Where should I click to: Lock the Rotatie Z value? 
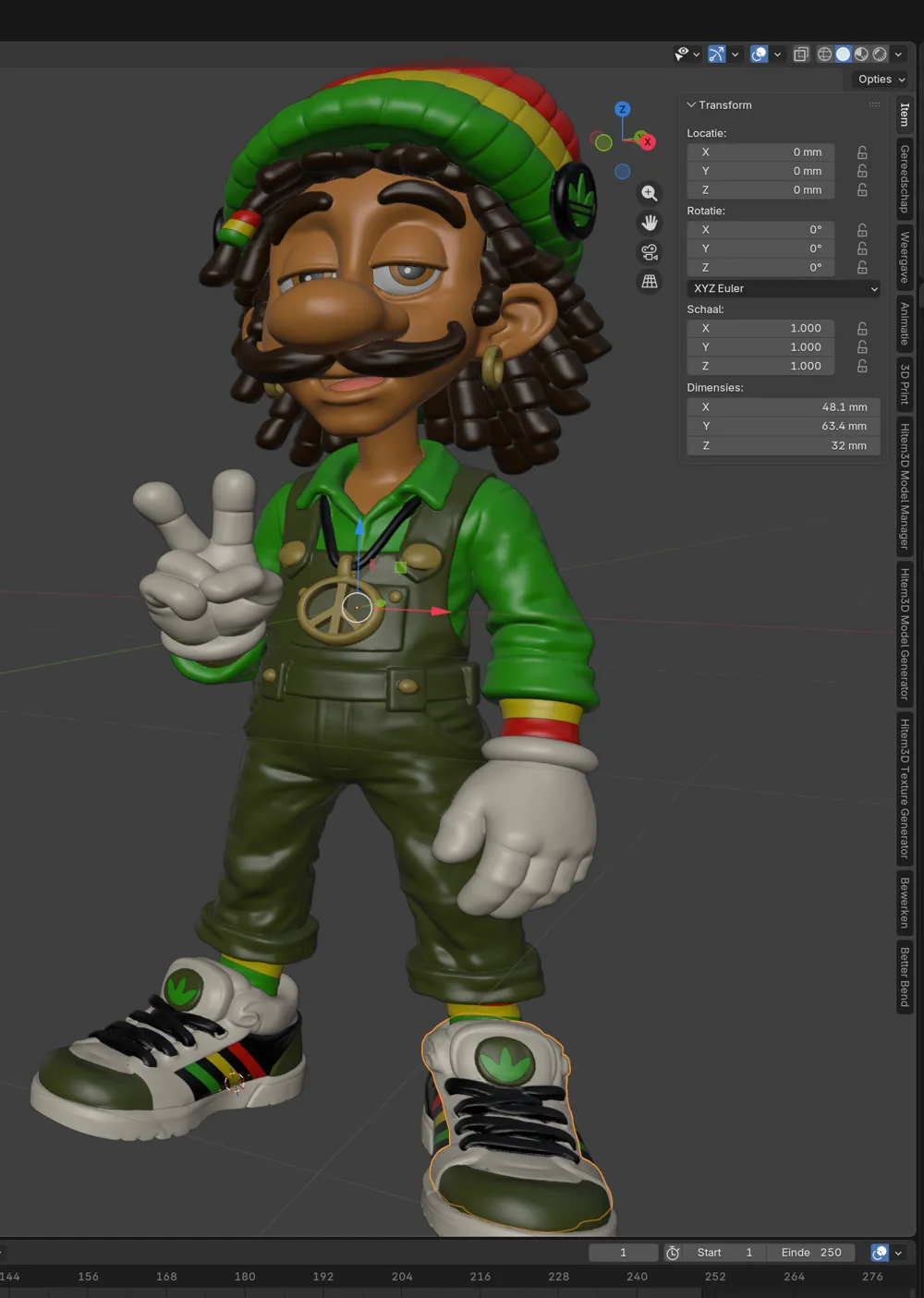coord(862,268)
